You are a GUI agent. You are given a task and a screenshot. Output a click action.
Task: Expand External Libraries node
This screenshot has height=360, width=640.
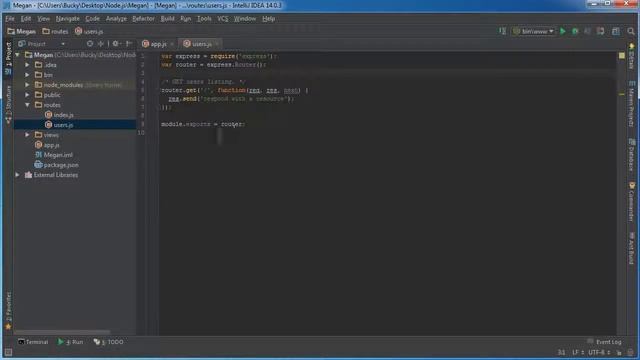pos(18,175)
